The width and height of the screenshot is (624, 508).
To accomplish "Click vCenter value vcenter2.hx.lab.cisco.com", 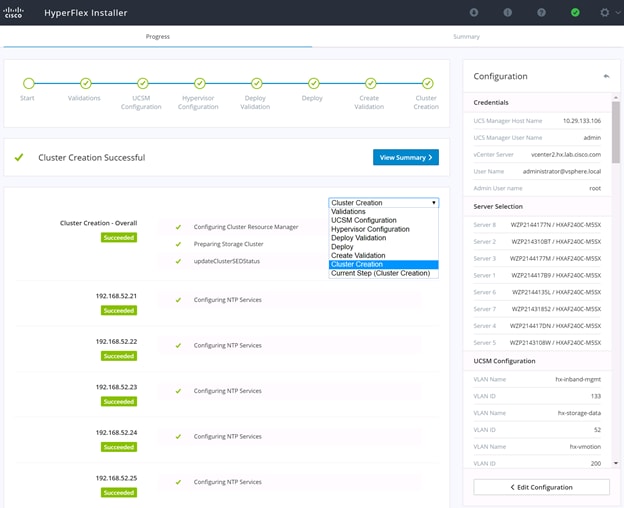I will [x=566, y=154].
